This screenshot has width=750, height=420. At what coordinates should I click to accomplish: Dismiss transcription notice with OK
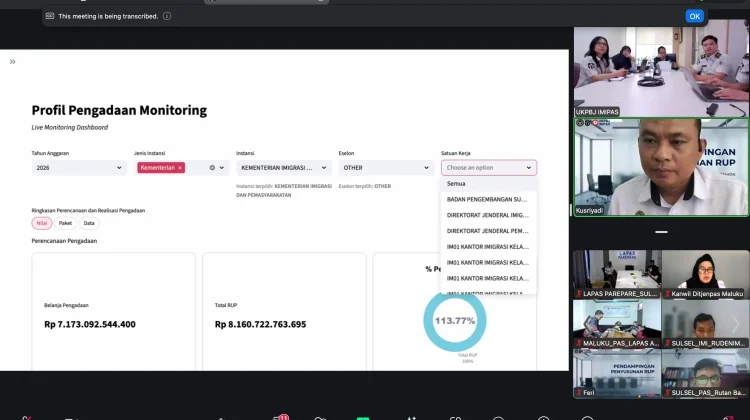(x=695, y=16)
